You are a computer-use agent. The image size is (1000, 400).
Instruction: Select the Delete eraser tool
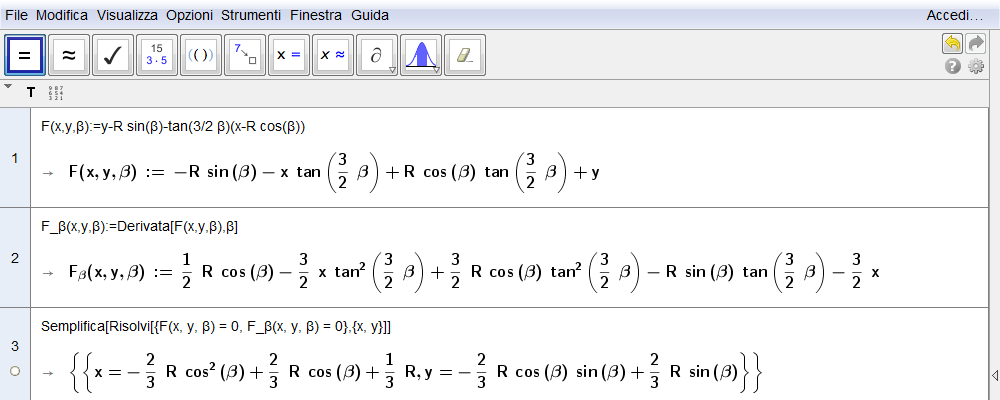[x=464, y=56]
